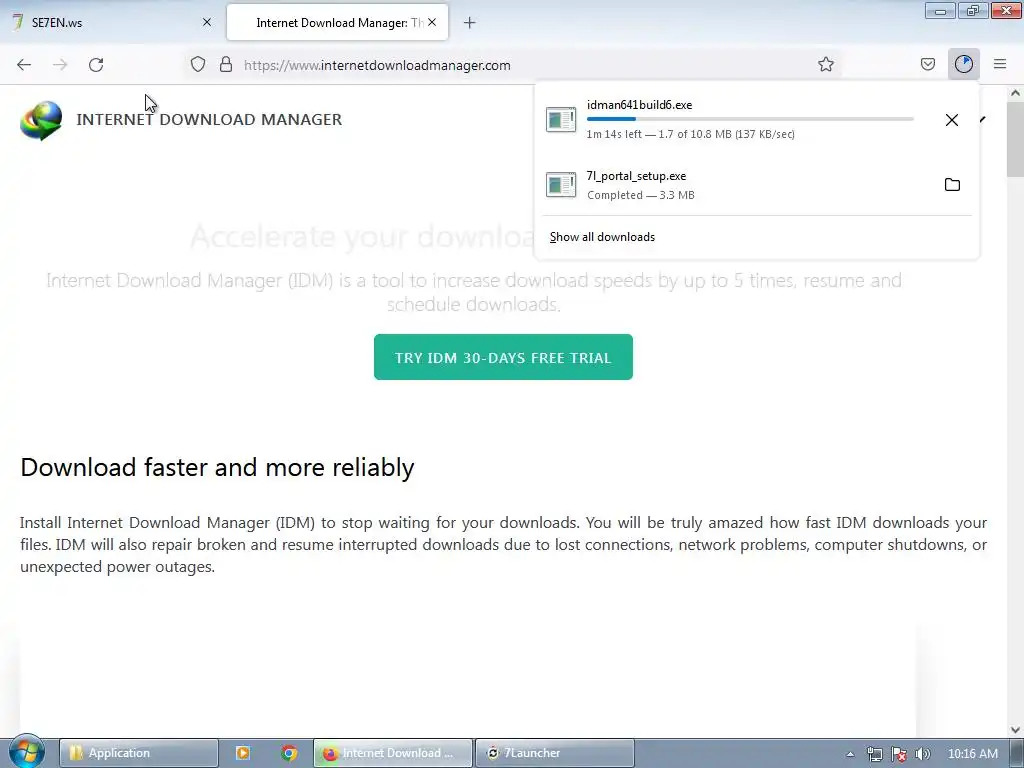Click the scrollbar down arrow

1015,729
